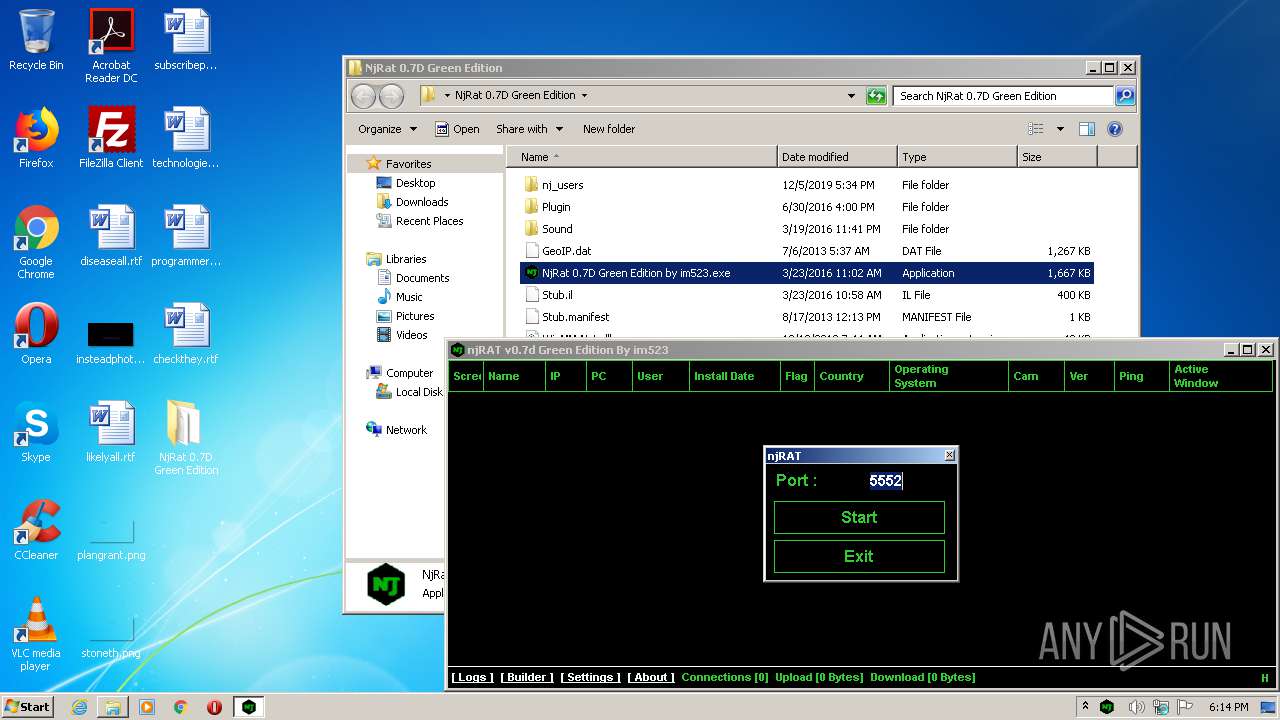Open the CCleaner desktop shortcut
Viewport: 1280px width, 720px height.
coord(36,530)
